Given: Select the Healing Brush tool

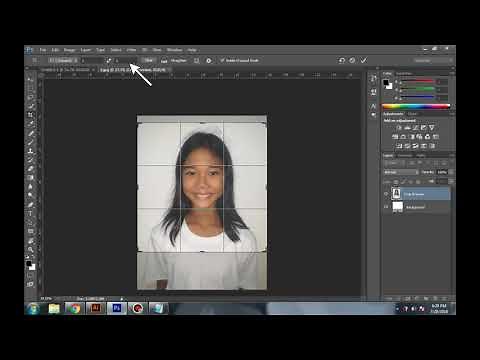Looking at the screenshot, I should tap(30, 133).
